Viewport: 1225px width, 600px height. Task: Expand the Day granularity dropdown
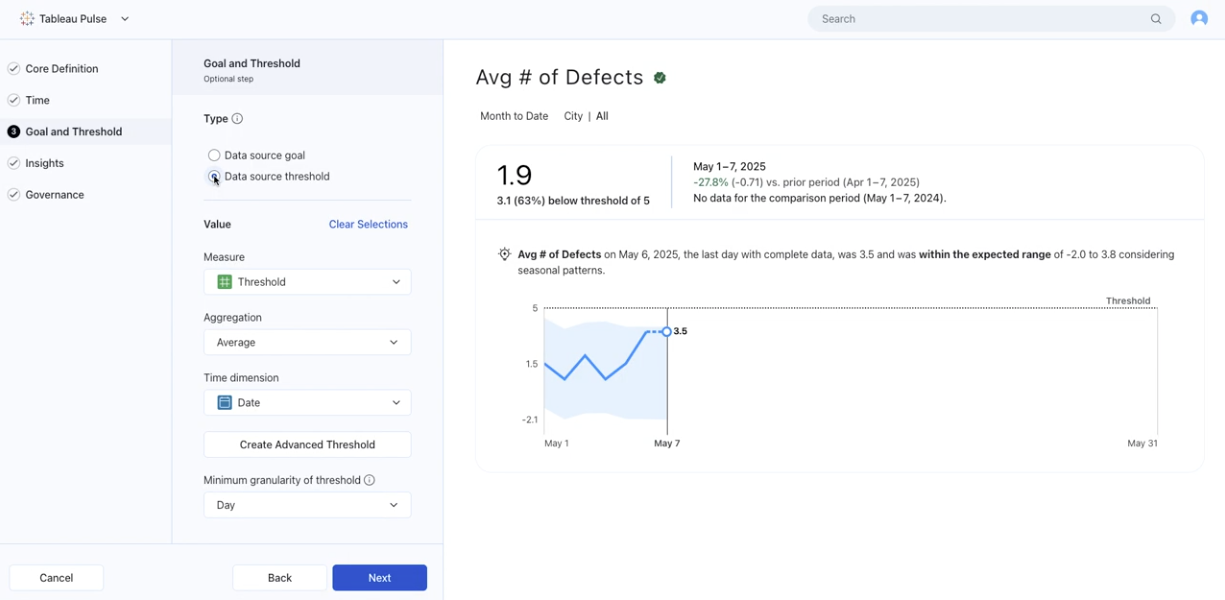point(307,505)
